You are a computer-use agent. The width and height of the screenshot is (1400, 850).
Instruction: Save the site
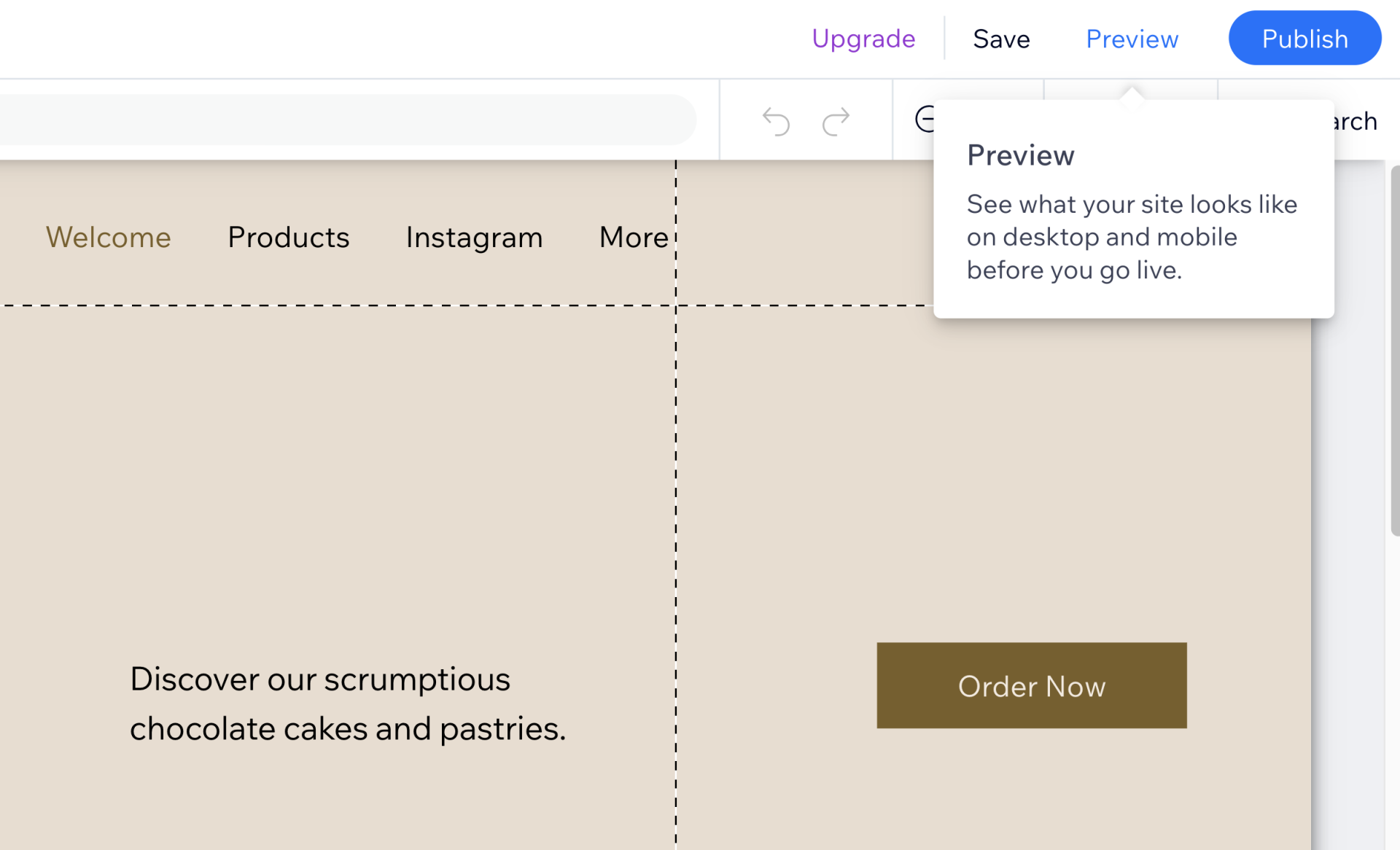coord(1001,39)
